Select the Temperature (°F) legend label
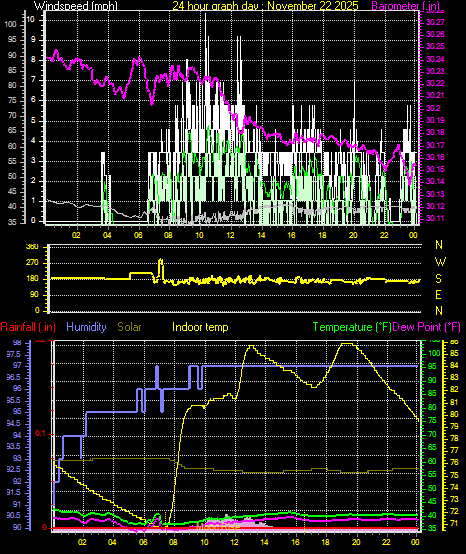This screenshot has width=466, height=554. tap(352, 327)
